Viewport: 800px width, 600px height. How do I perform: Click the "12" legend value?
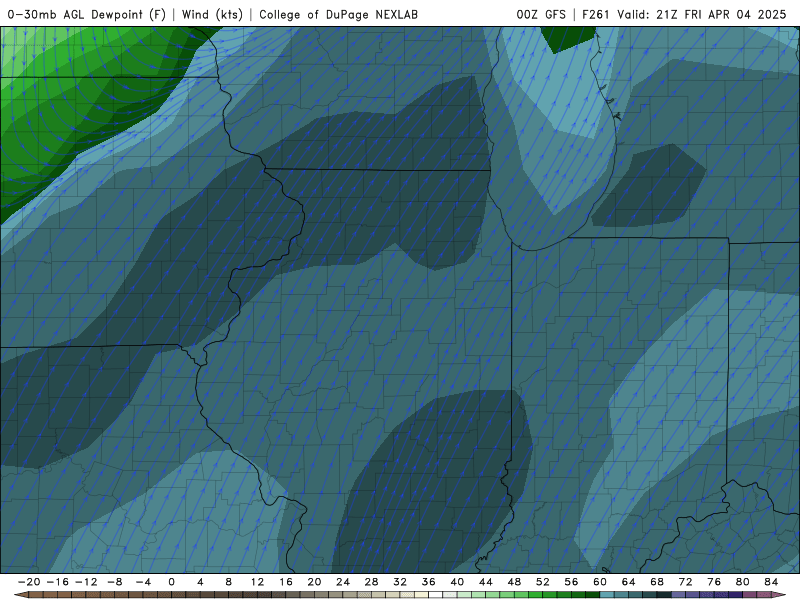[x=257, y=582]
